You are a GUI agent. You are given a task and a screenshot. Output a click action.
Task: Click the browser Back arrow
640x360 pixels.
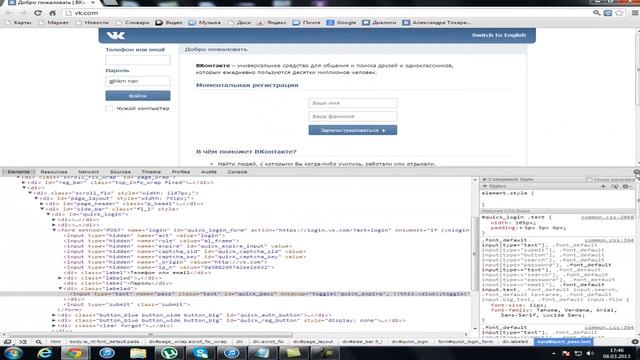click(x=9, y=13)
